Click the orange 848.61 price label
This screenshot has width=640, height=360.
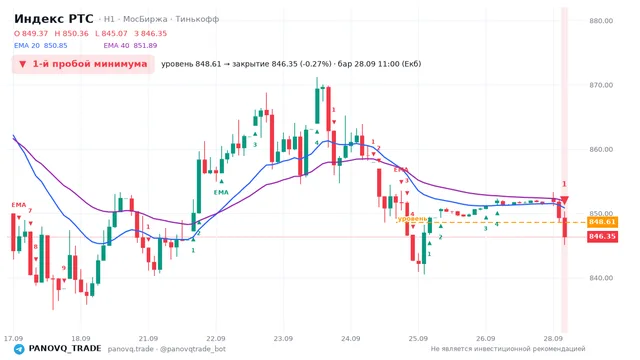tap(602, 222)
